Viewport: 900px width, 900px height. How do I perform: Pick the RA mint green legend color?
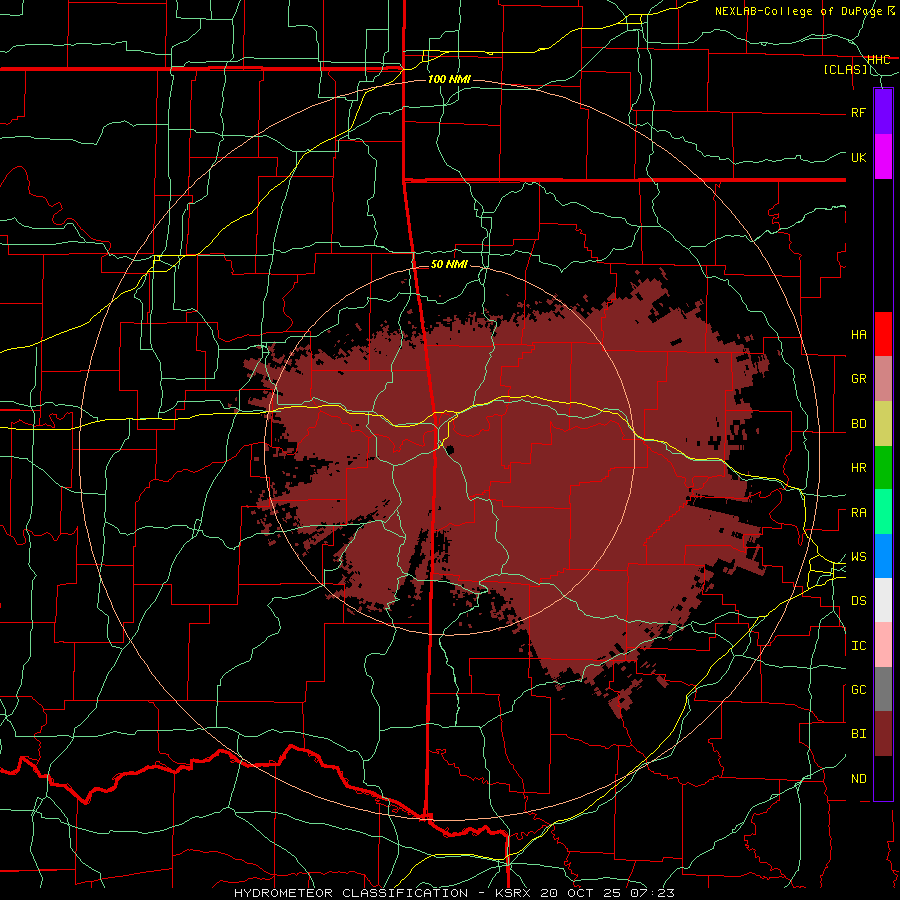pyautogui.click(x=883, y=512)
